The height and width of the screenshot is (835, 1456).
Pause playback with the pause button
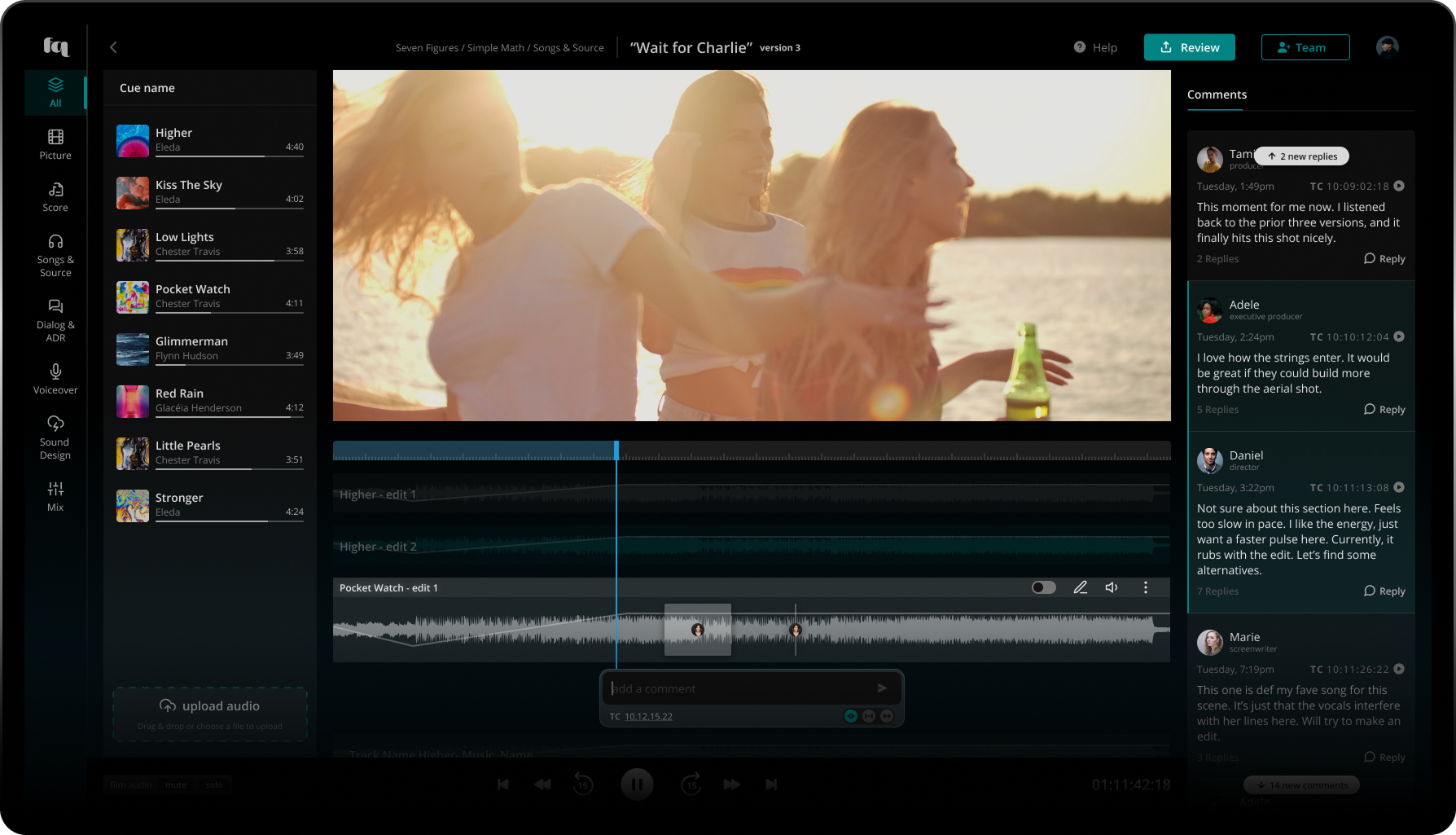click(x=637, y=784)
